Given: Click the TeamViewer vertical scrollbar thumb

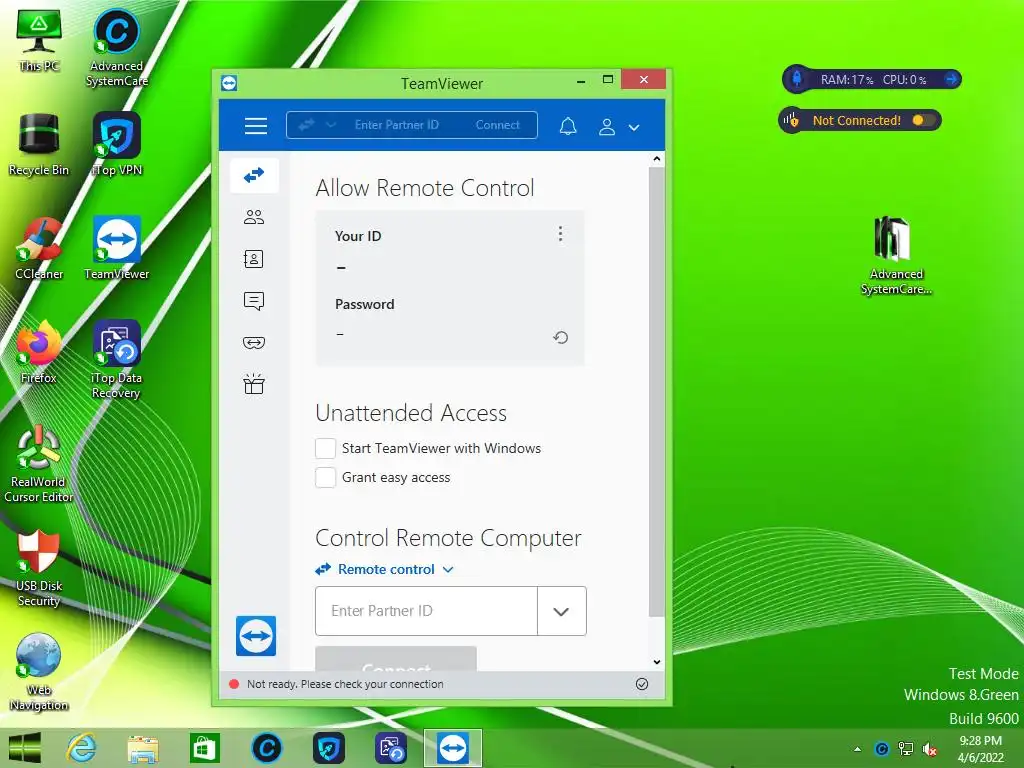Looking at the screenshot, I should tap(657, 392).
